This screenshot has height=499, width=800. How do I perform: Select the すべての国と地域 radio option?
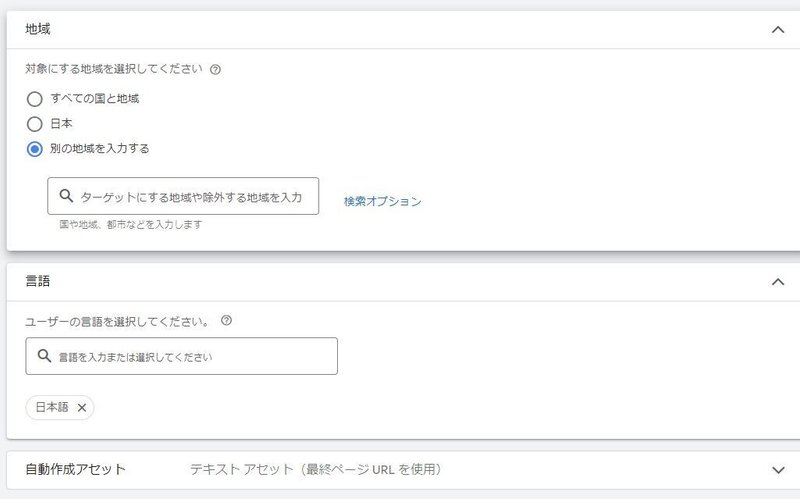coord(35,99)
